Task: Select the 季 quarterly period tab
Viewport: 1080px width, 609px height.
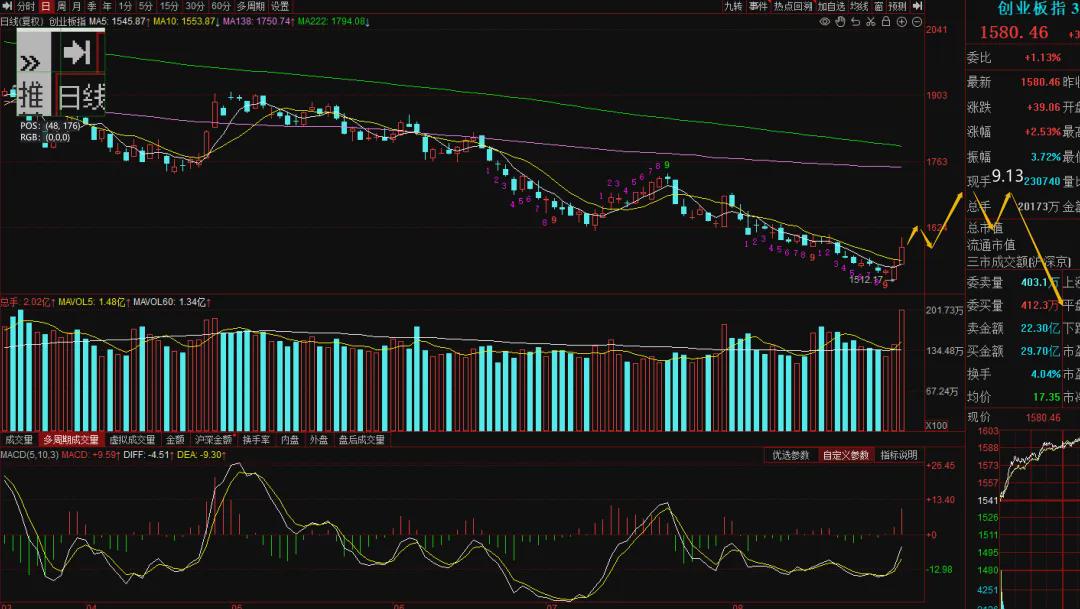Action: click(x=92, y=6)
